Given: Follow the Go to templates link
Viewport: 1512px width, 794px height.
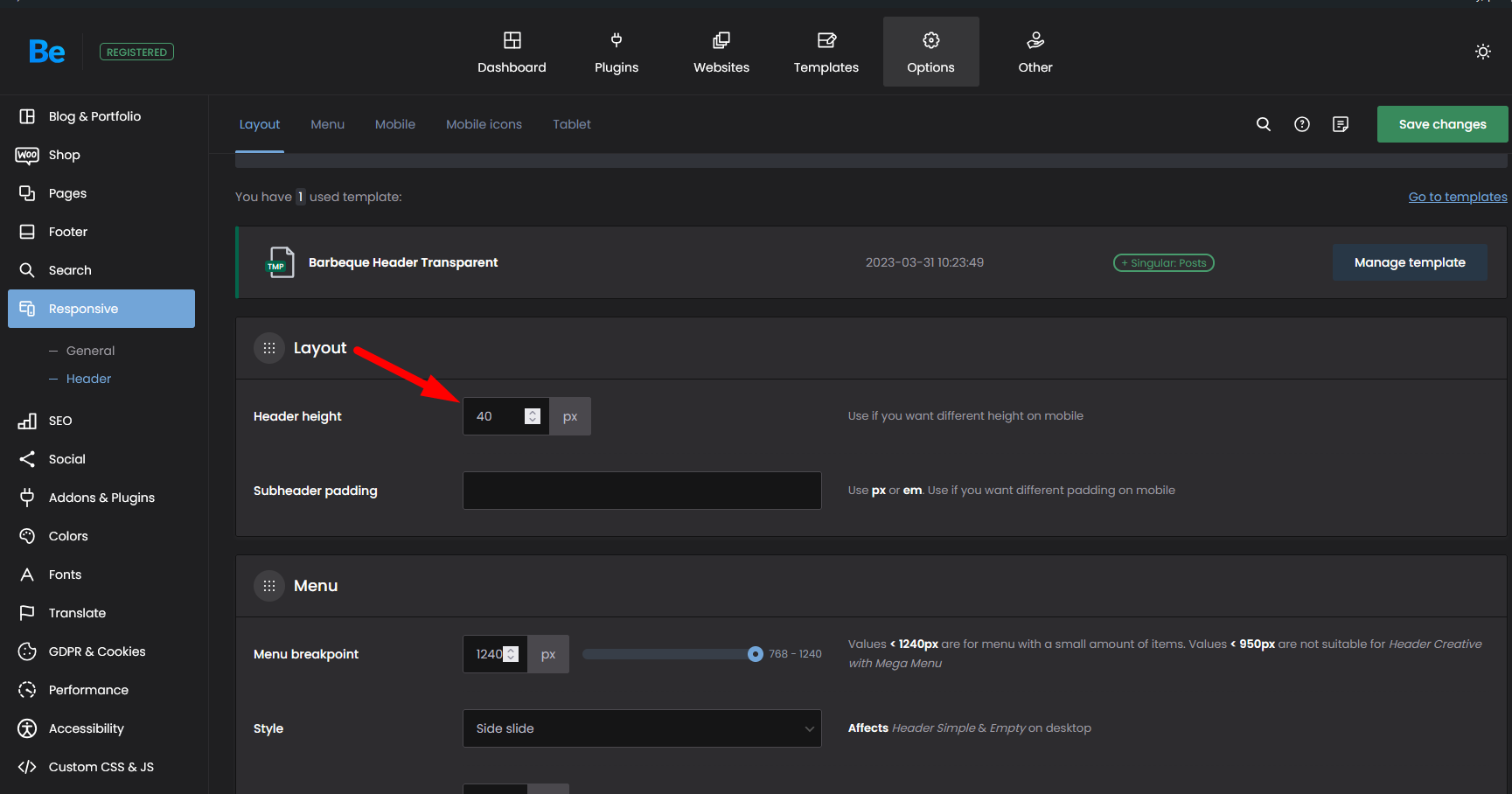Looking at the screenshot, I should click(1458, 197).
